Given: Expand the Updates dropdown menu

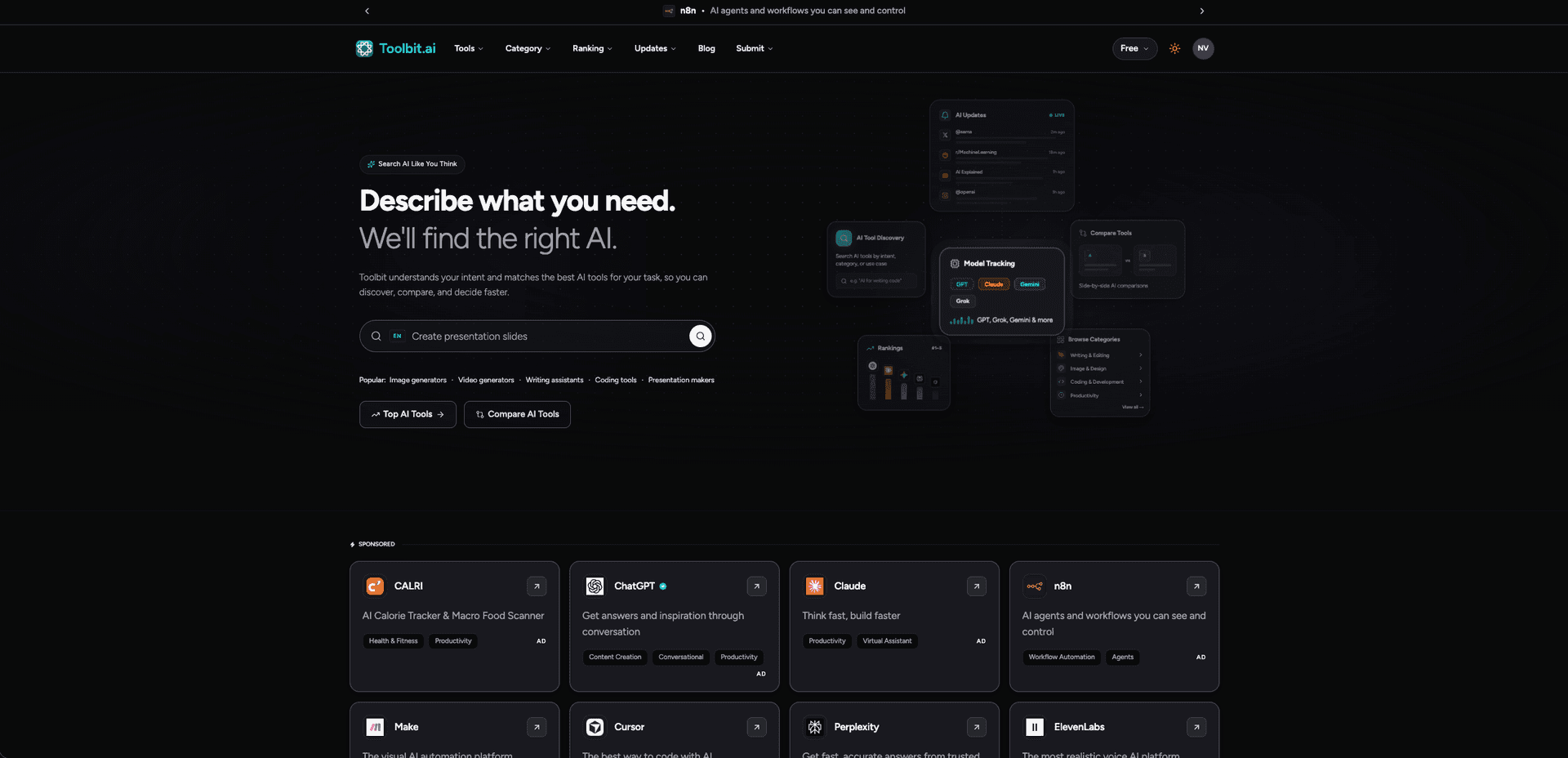Looking at the screenshot, I should 655,48.
